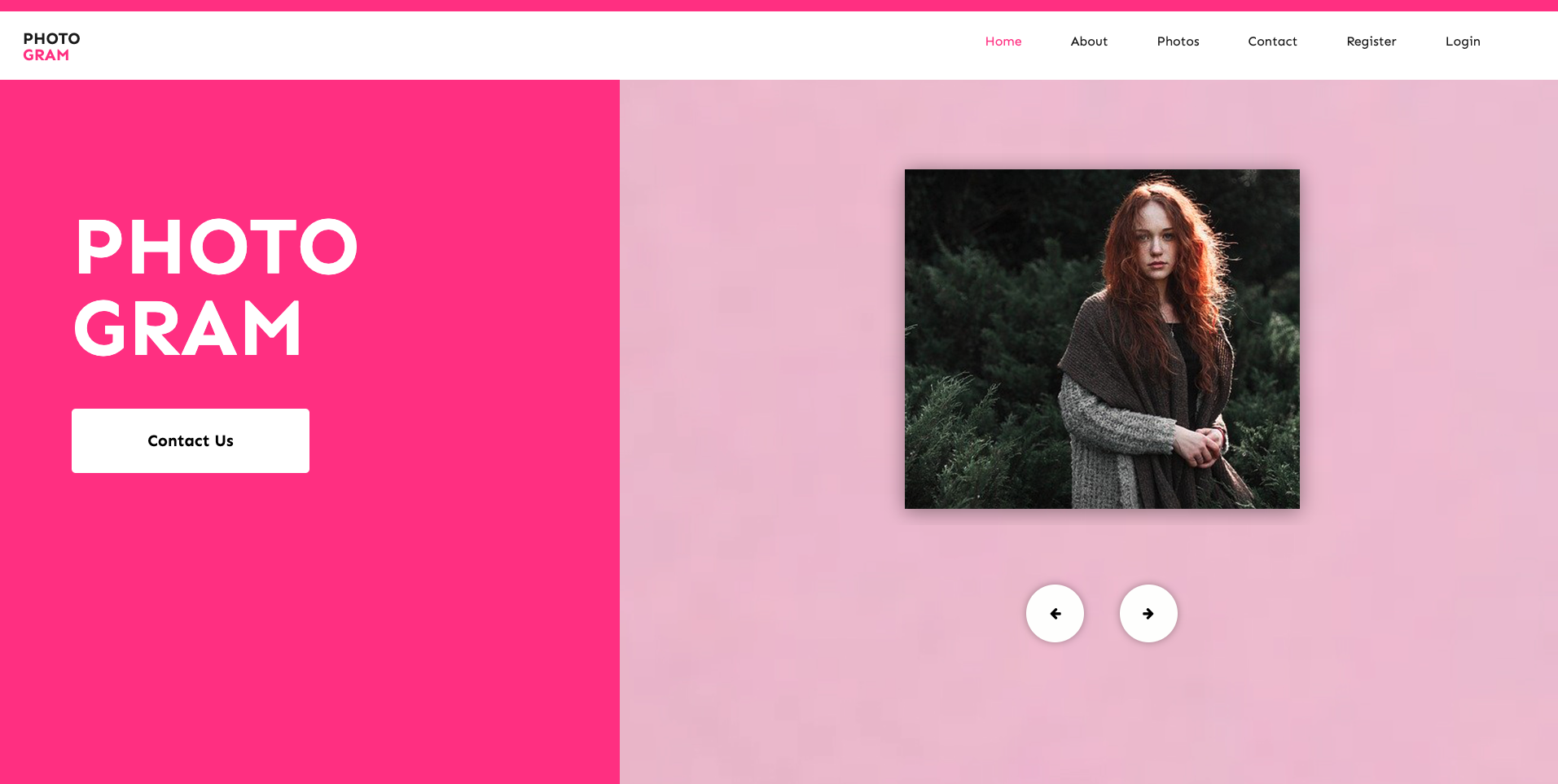Click the large PHOTO GRAM hero heading
The height and width of the screenshot is (784, 1558).
pyautogui.click(x=215, y=287)
